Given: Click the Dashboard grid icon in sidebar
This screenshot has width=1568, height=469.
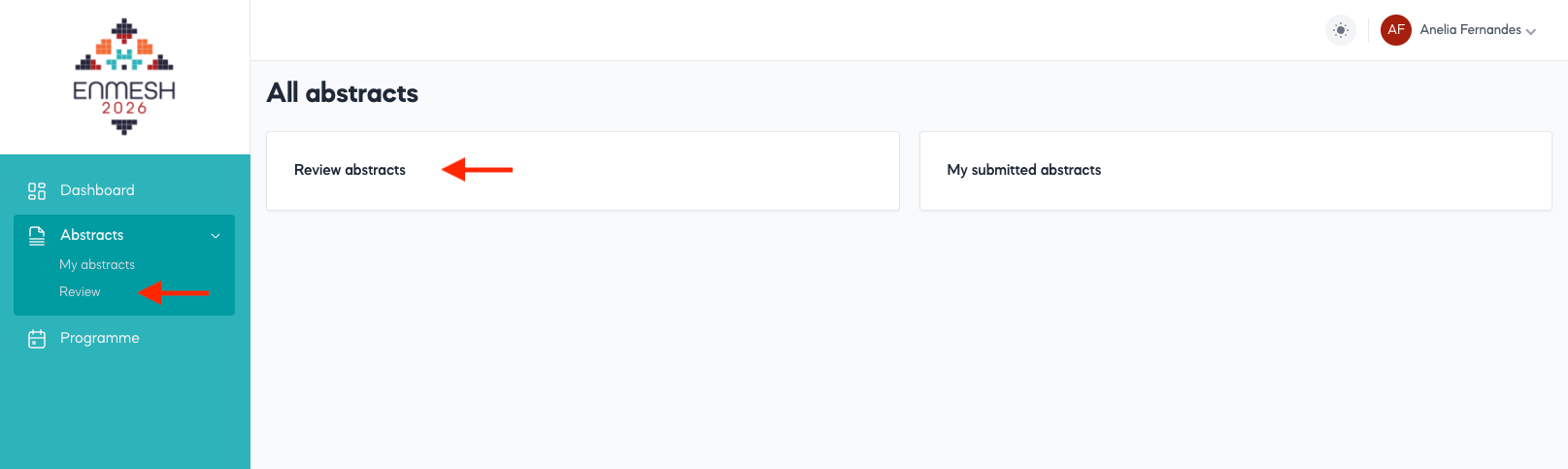Looking at the screenshot, I should point(37,191).
